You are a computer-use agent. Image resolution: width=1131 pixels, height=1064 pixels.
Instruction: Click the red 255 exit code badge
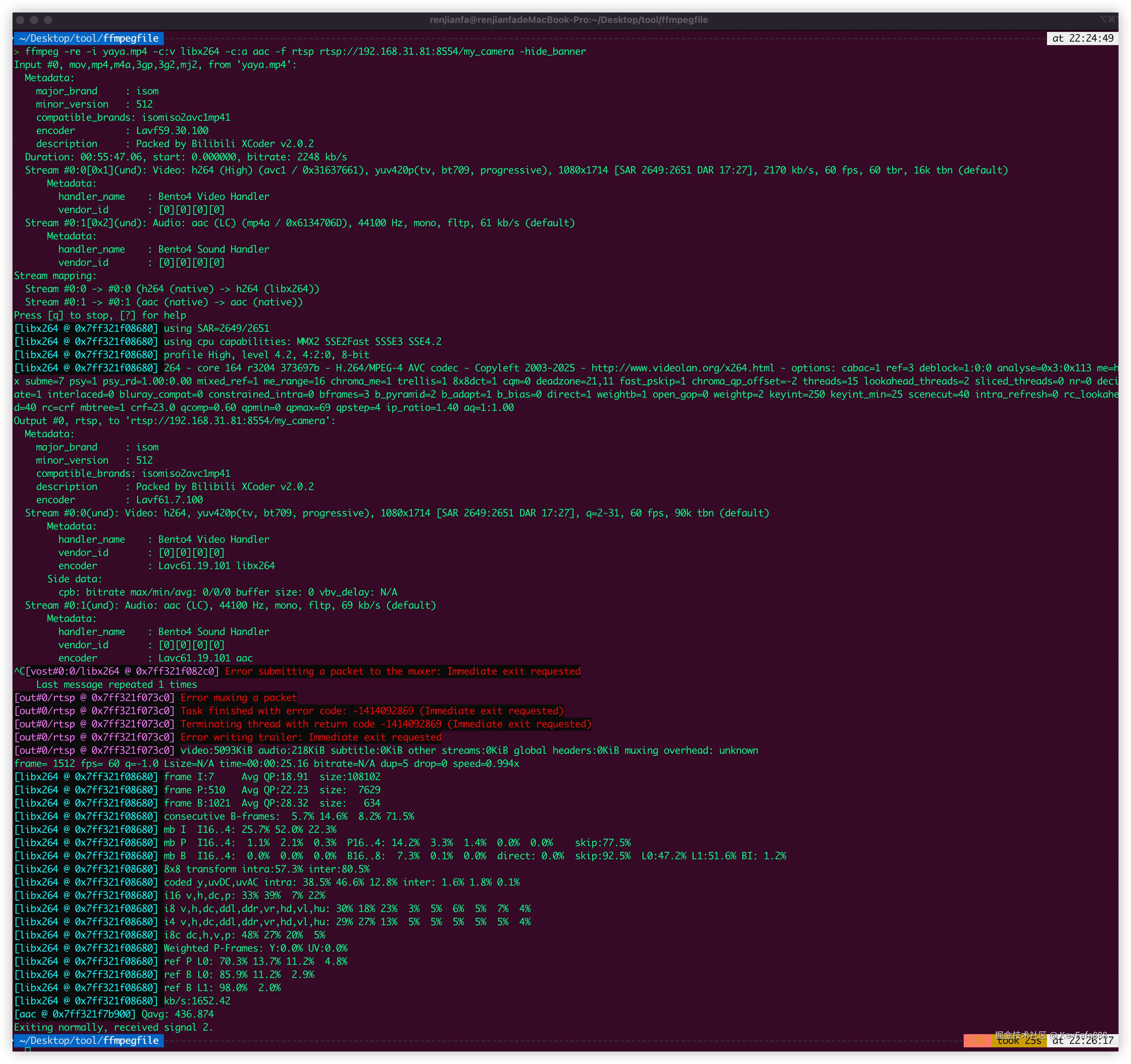coord(977,1041)
